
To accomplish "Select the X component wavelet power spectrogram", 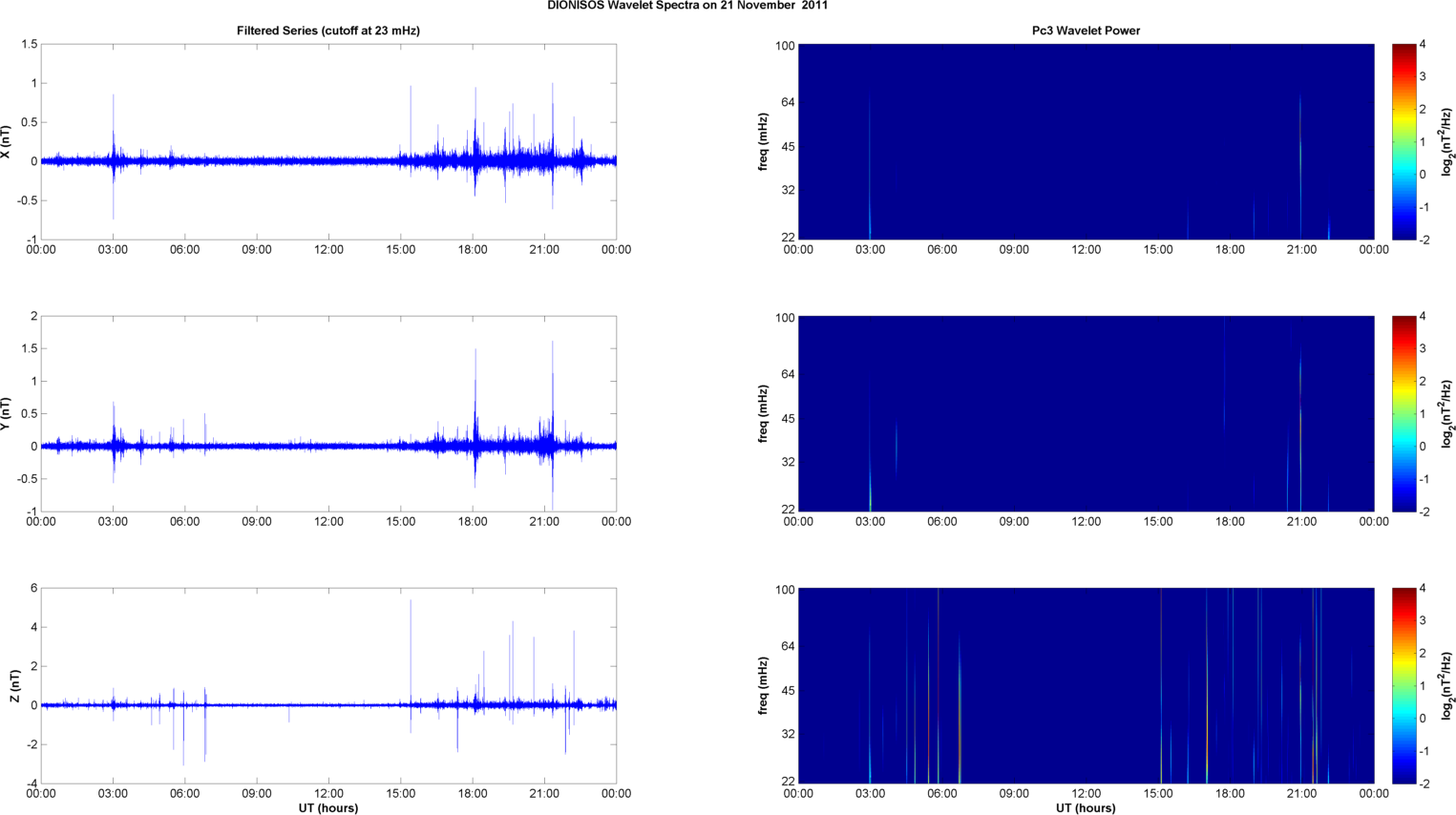I will click(x=1086, y=141).
